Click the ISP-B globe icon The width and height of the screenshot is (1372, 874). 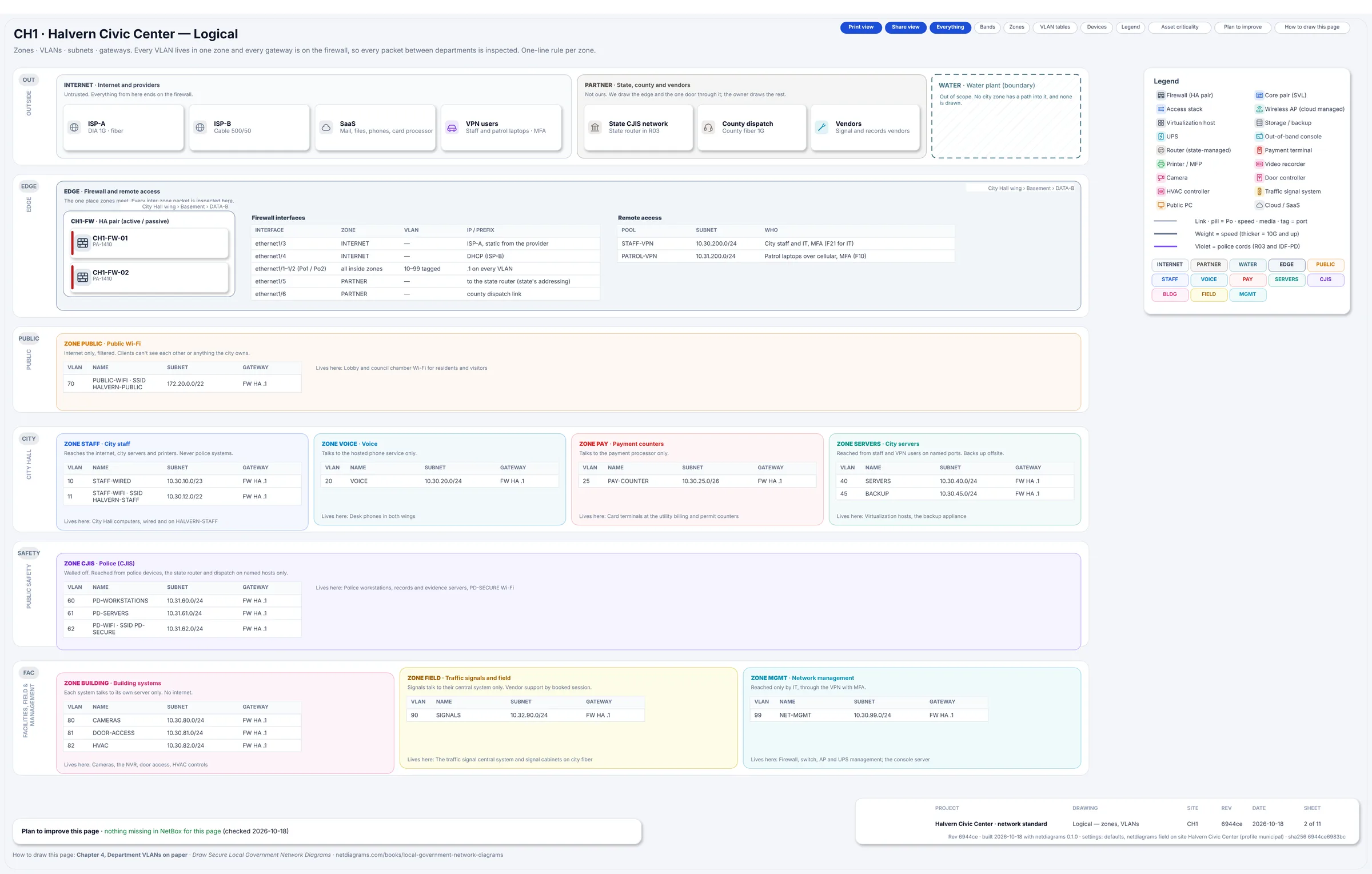tap(200, 127)
